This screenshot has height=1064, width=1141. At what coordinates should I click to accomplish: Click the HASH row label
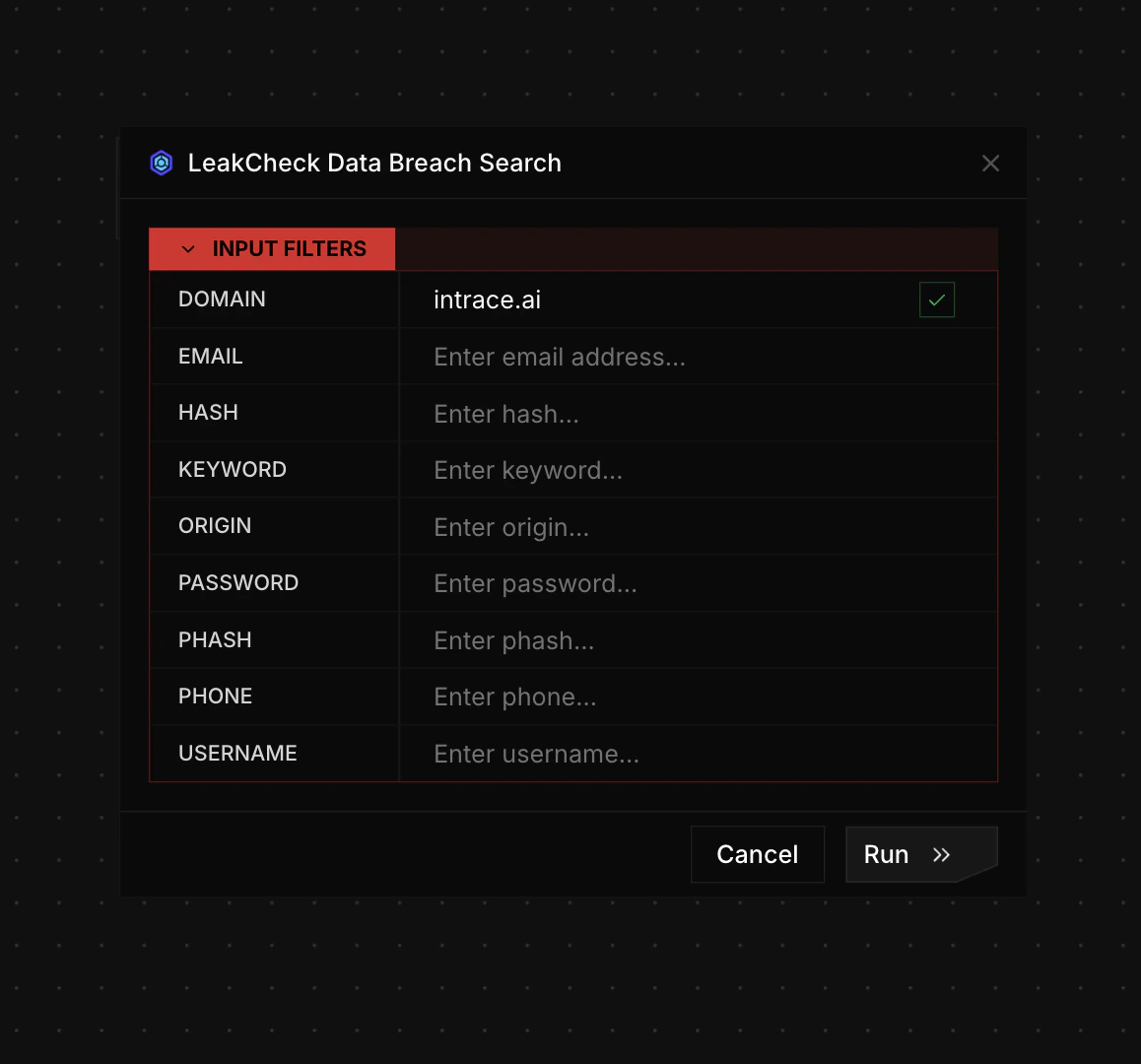tap(208, 413)
